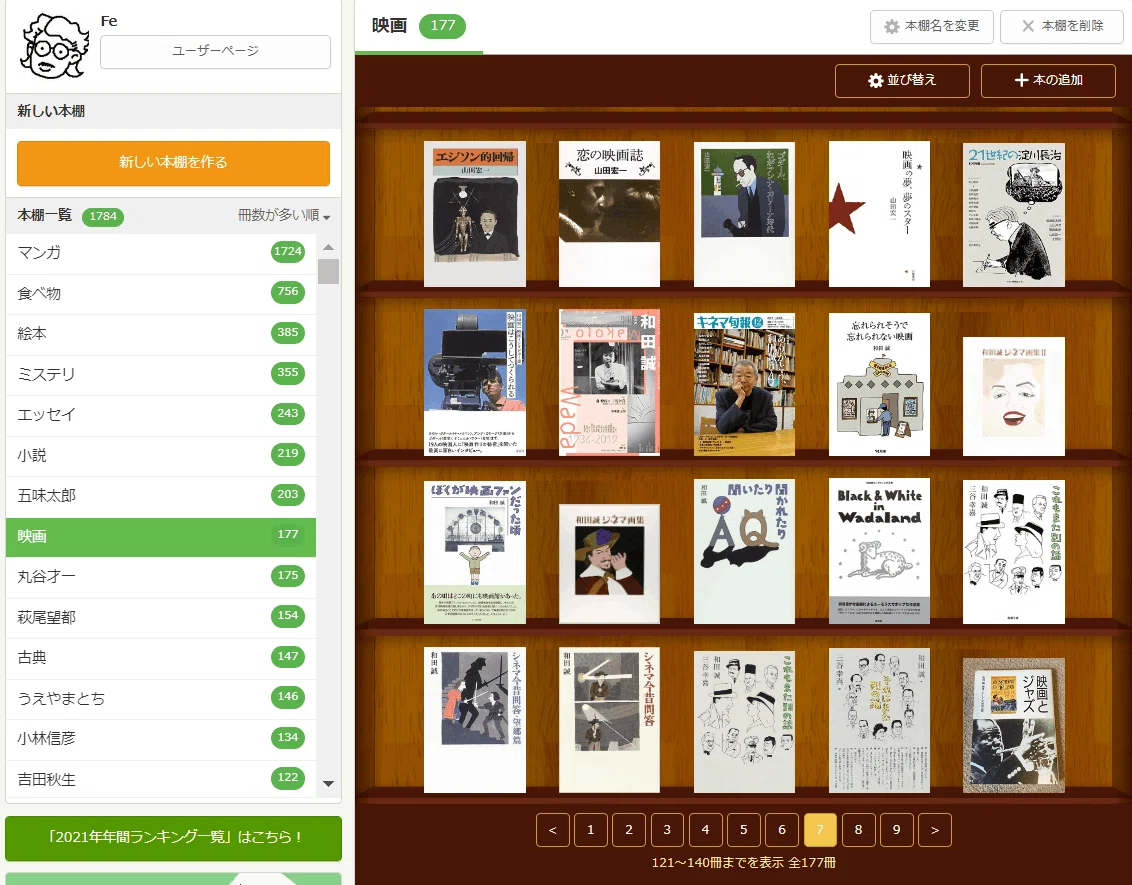Go to page 9
Image resolution: width=1132 pixels, height=885 pixels.
pos(897,830)
